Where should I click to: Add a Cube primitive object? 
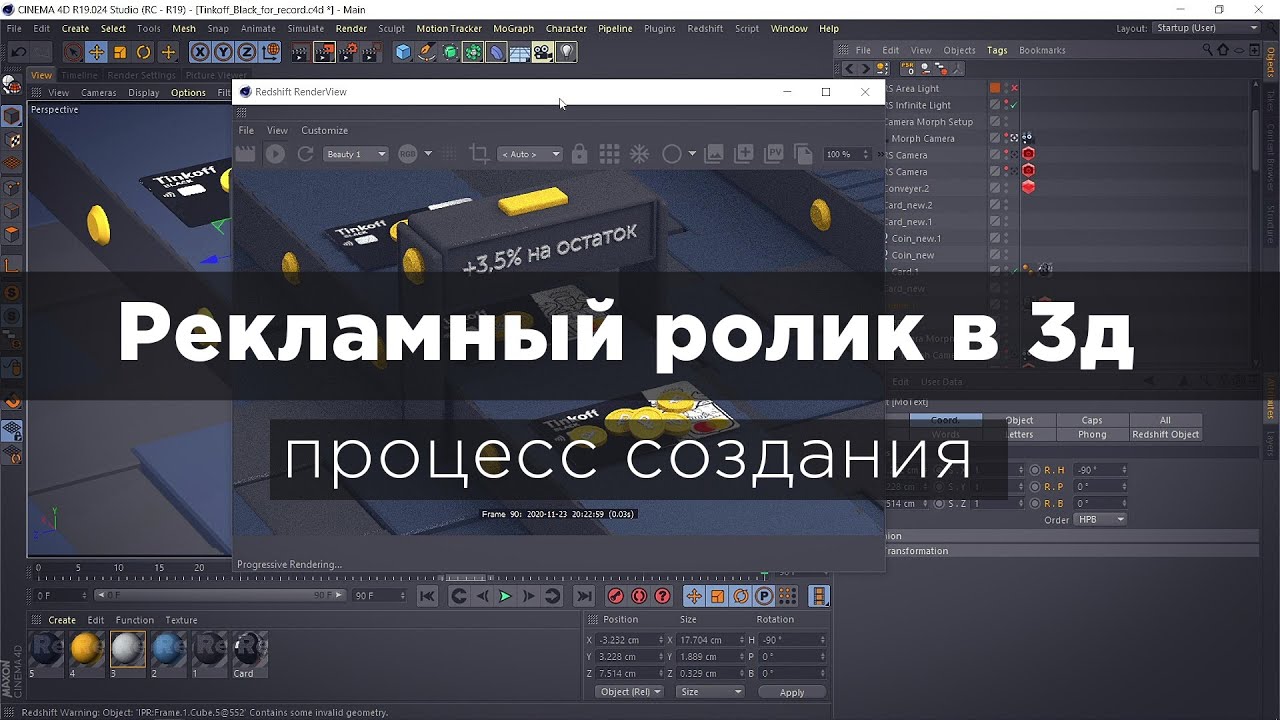(403, 52)
